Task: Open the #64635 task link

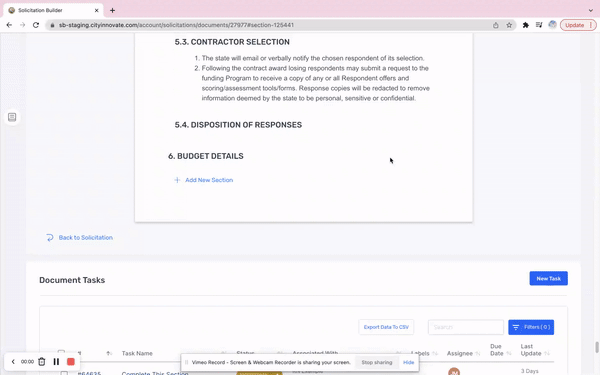Action: [89, 373]
